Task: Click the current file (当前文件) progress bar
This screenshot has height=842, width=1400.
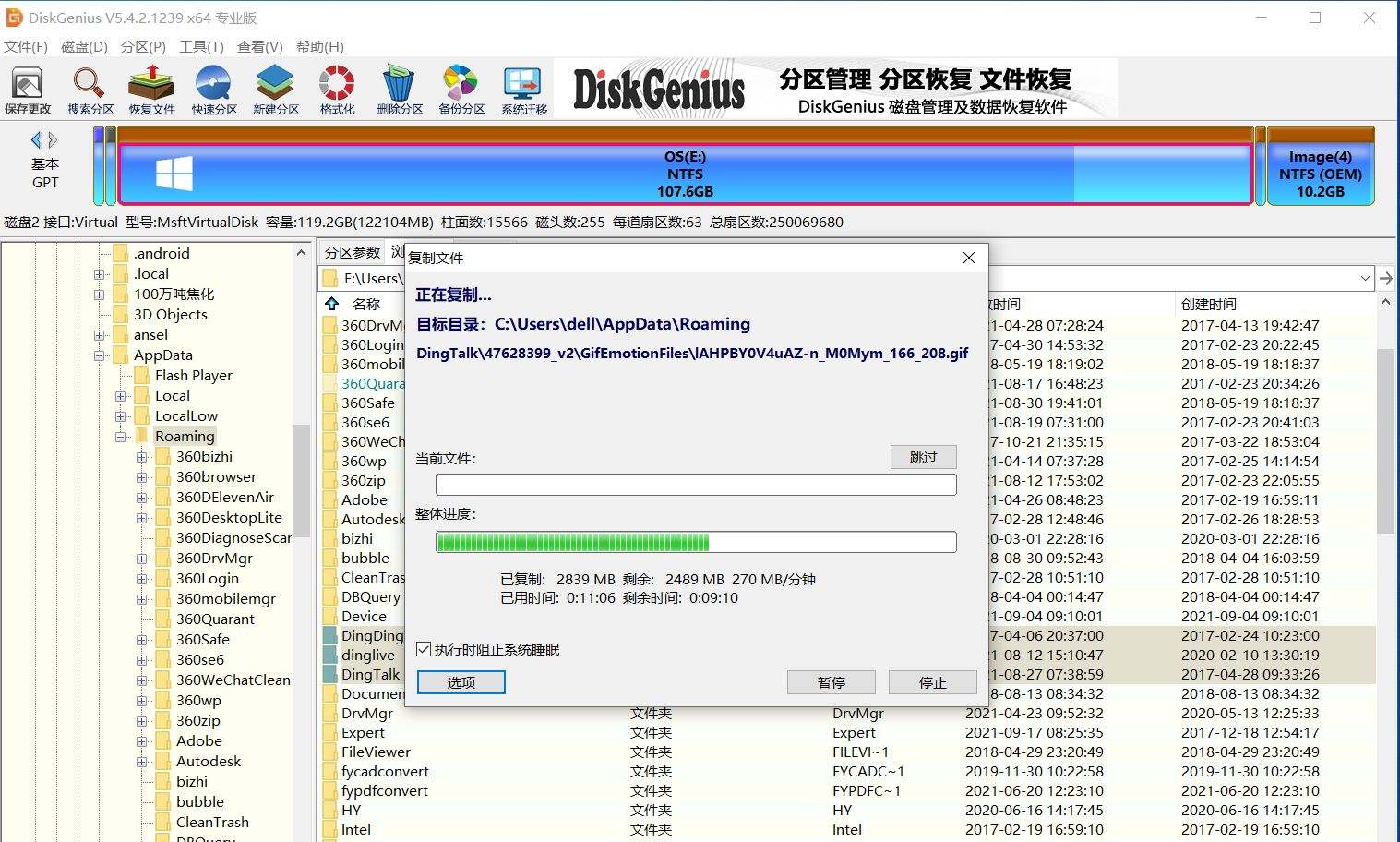Action: [x=696, y=485]
